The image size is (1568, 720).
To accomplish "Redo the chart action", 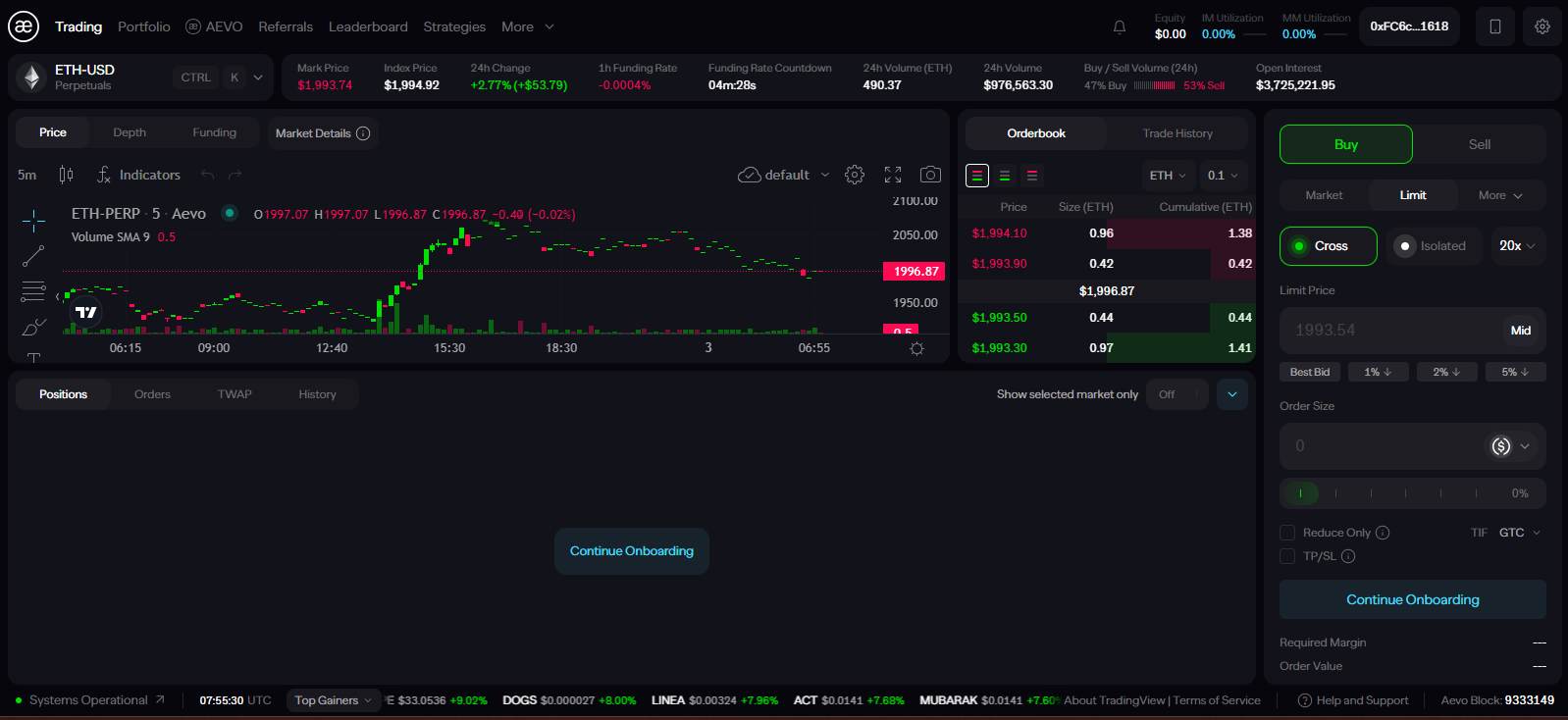I will point(235,175).
